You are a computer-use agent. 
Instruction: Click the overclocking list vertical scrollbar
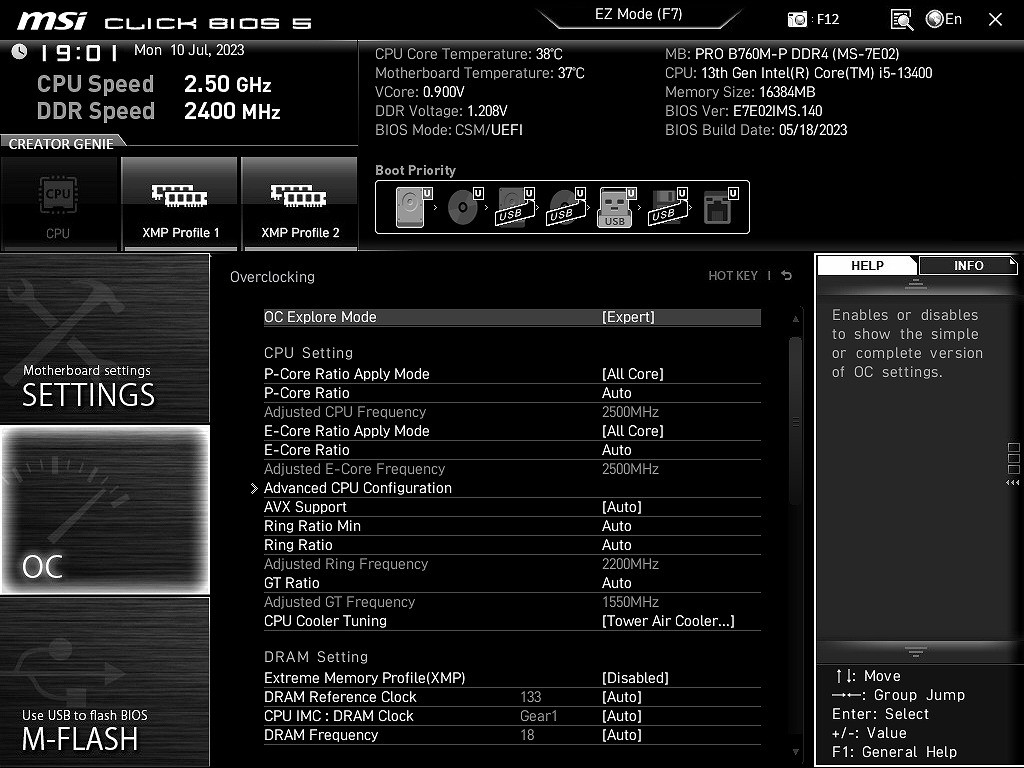pos(796,420)
